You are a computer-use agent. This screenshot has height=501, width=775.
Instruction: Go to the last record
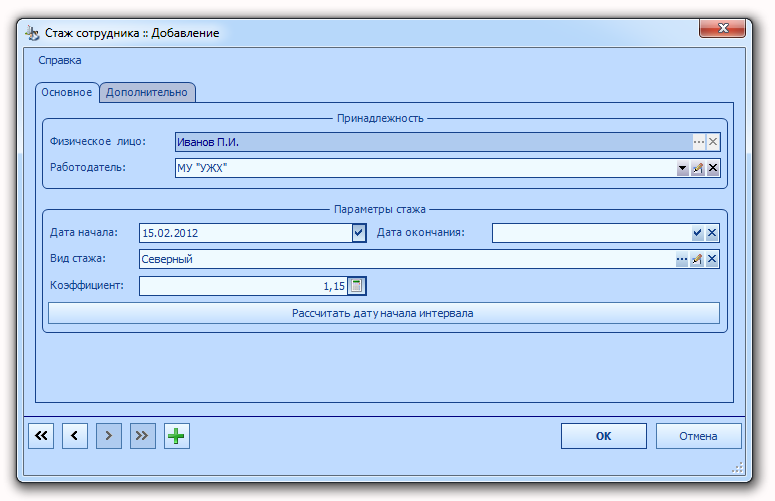coord(142,436)
